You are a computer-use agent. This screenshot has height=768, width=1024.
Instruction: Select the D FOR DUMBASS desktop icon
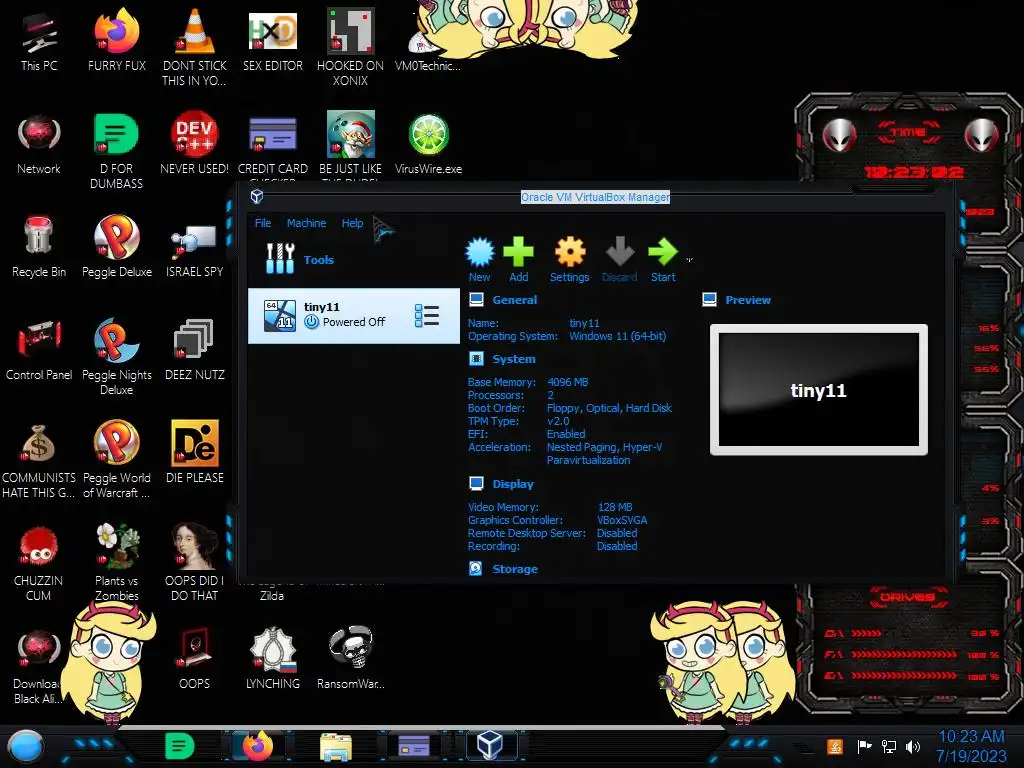coord(116,152)
